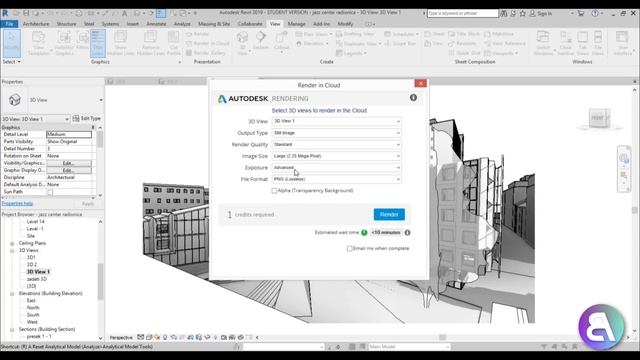Toggle the Thin Lines tool
The image size is (640, 360).
tap(98, 43)
